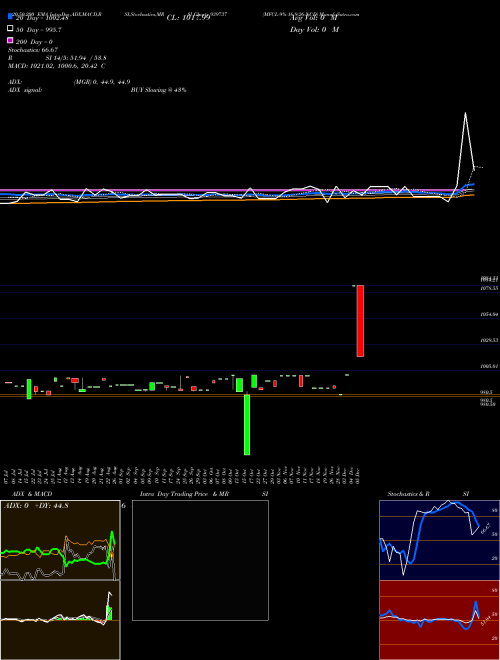
Task: Click the ADX (MGR) values line
Action: coord(69,82)
